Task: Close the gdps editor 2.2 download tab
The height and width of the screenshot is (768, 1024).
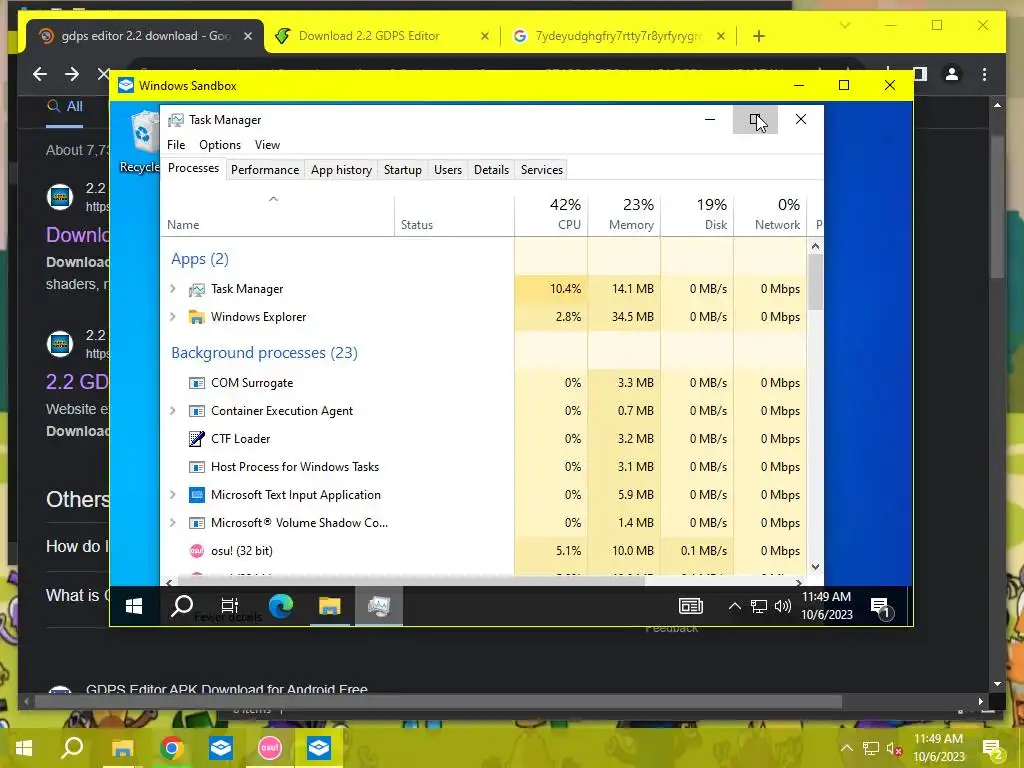Action: 248,37
